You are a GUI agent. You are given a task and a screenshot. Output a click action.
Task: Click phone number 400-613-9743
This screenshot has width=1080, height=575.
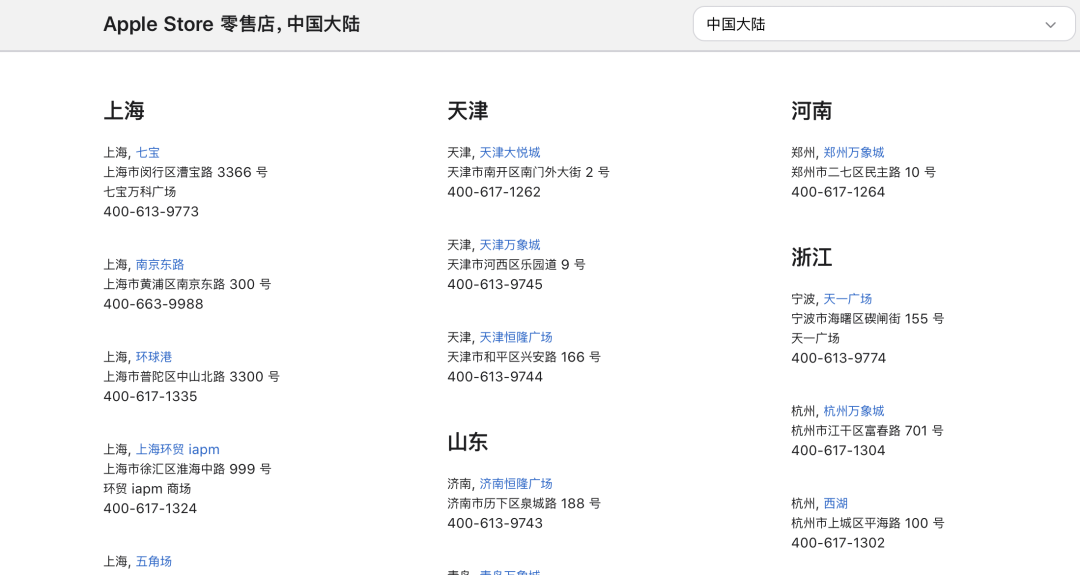pyautogui.click(x=495, y=523)
